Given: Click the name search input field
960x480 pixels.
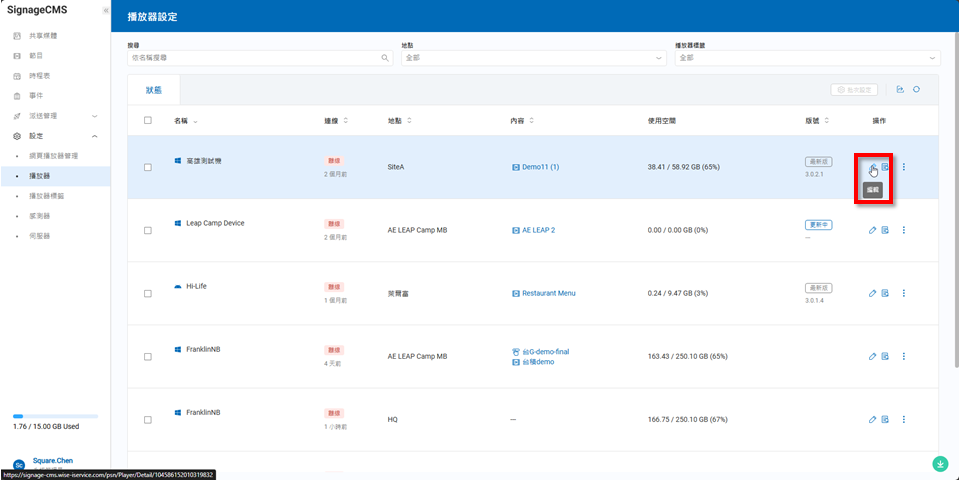Looking at the screenshot, I should pos(253,58).
